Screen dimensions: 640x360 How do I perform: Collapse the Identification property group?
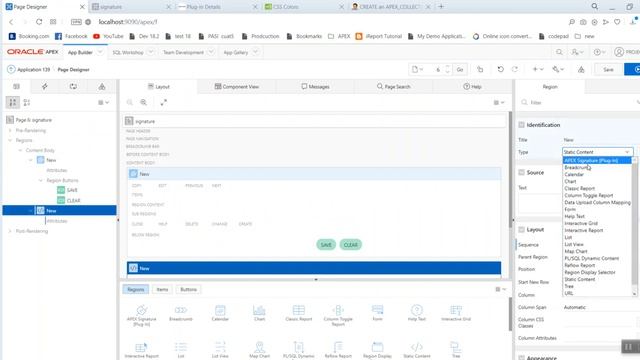[521, 125]
